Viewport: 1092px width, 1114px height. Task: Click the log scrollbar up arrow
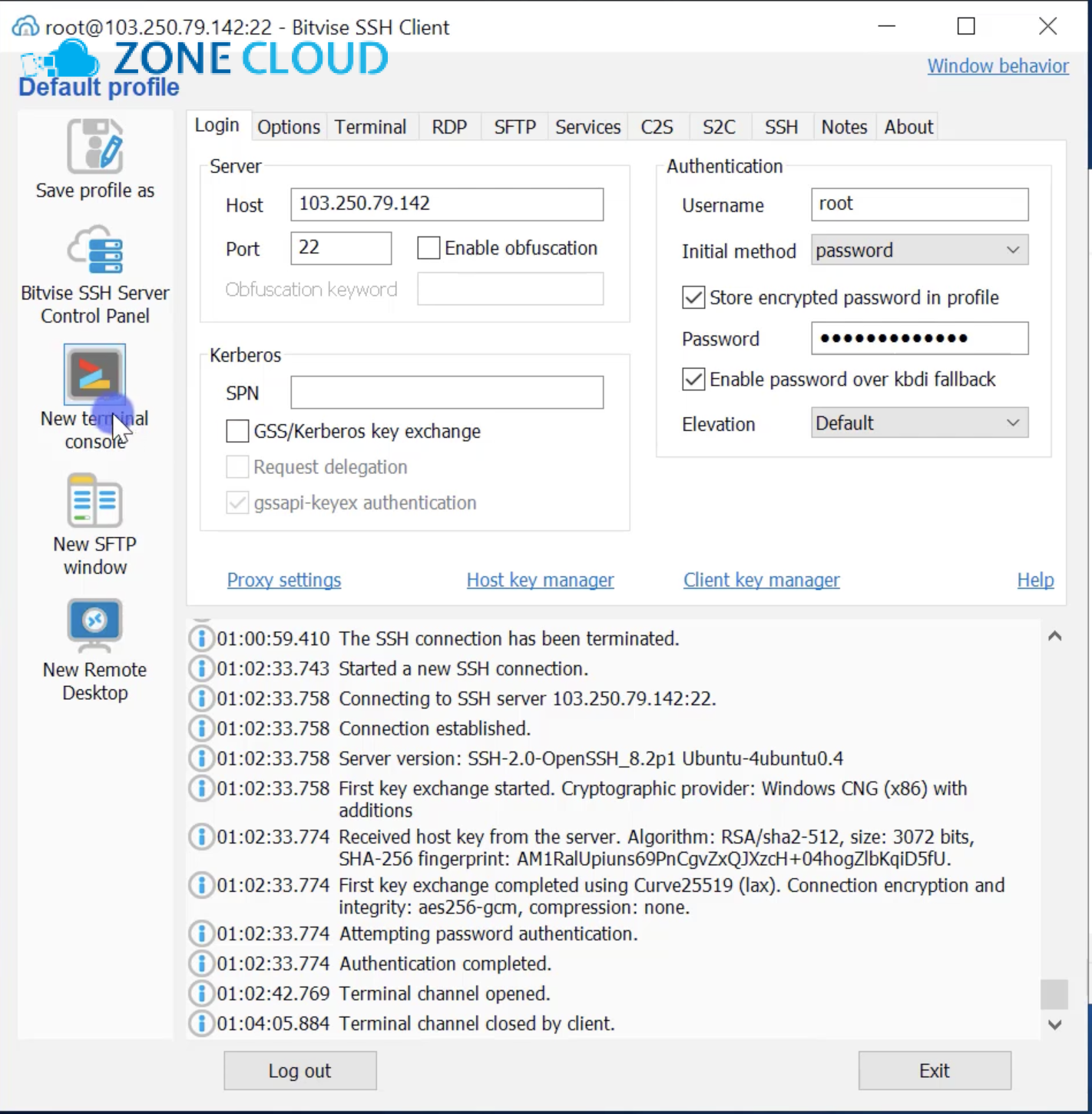(x=1055, y=636)
